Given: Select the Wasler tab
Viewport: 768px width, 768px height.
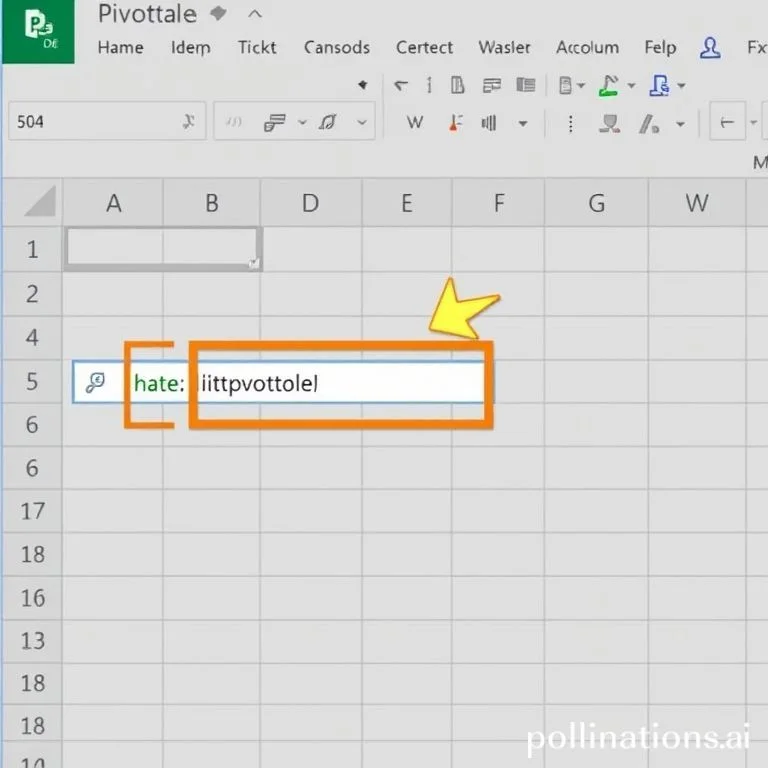Looking at the screenshot, I should pos(504,48).
